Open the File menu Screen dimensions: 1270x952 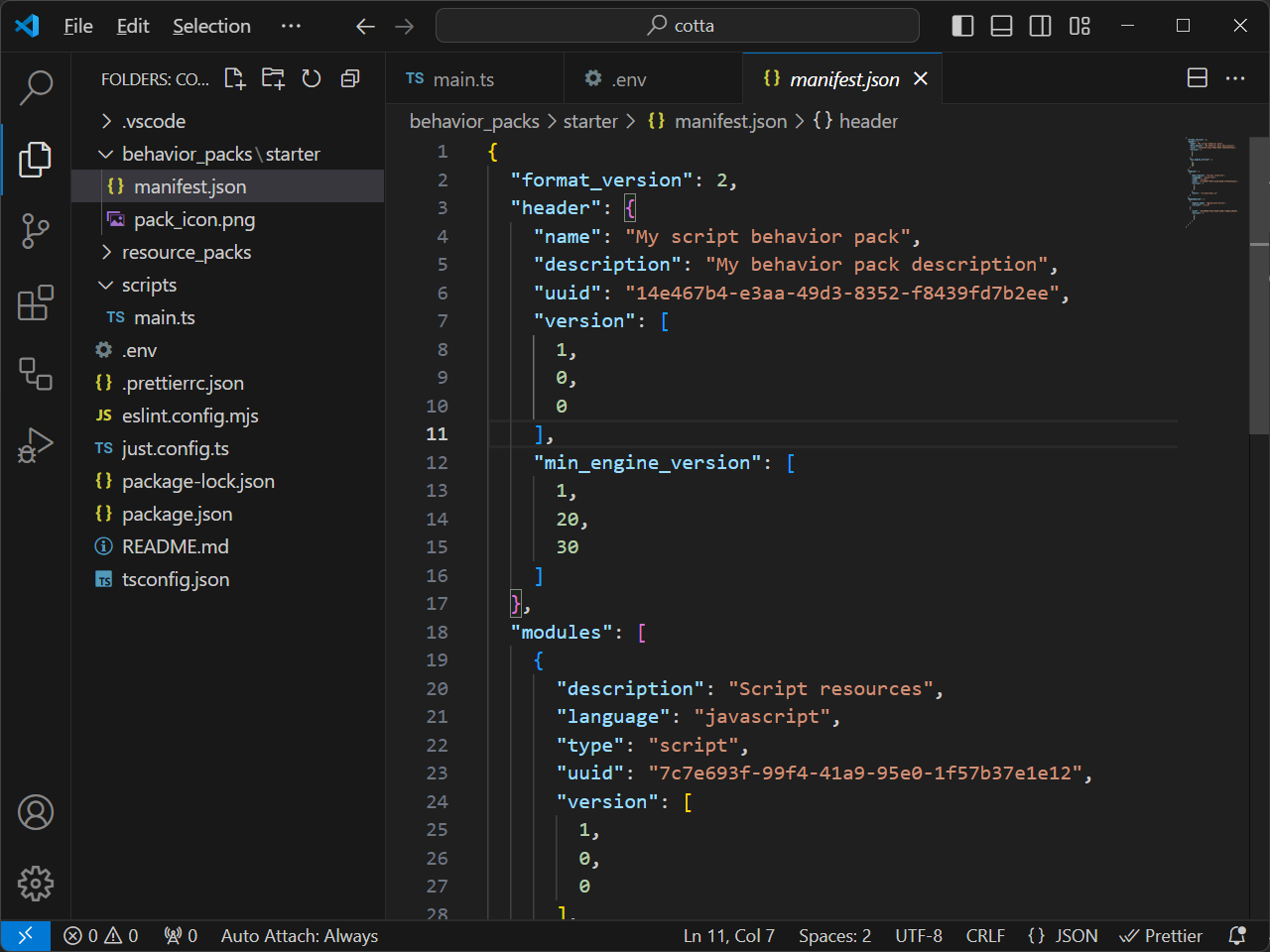click(x=78, y=26)
